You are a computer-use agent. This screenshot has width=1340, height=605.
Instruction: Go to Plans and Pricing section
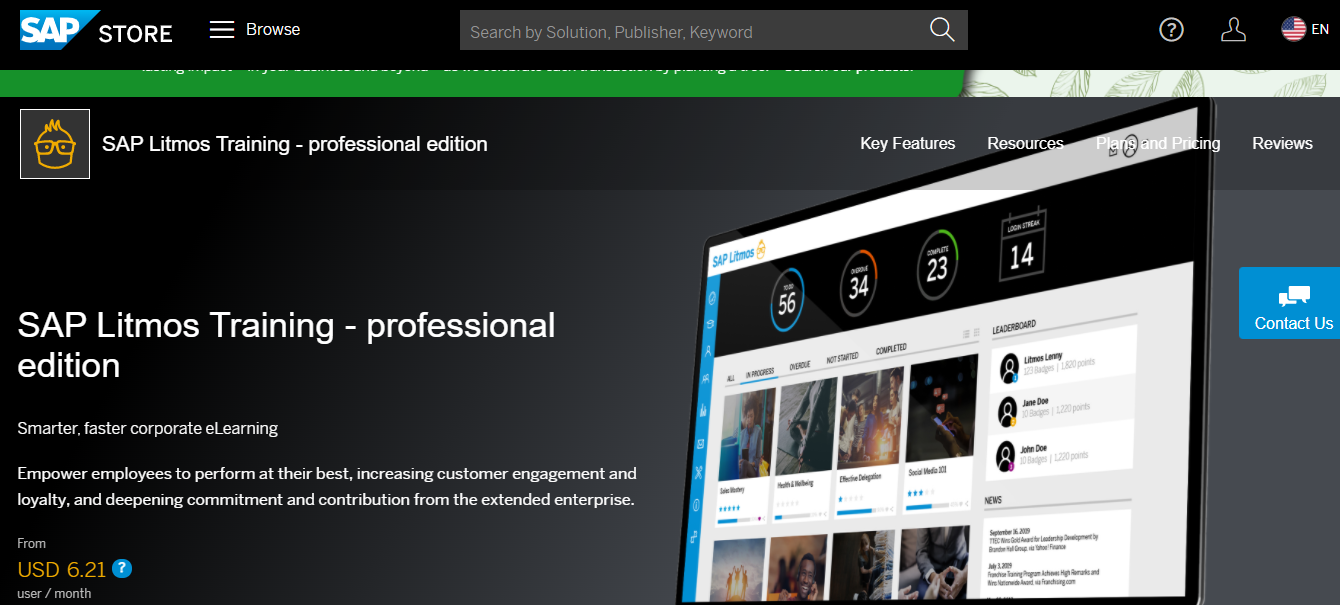pyautogui.click(x=1158, y=143)
